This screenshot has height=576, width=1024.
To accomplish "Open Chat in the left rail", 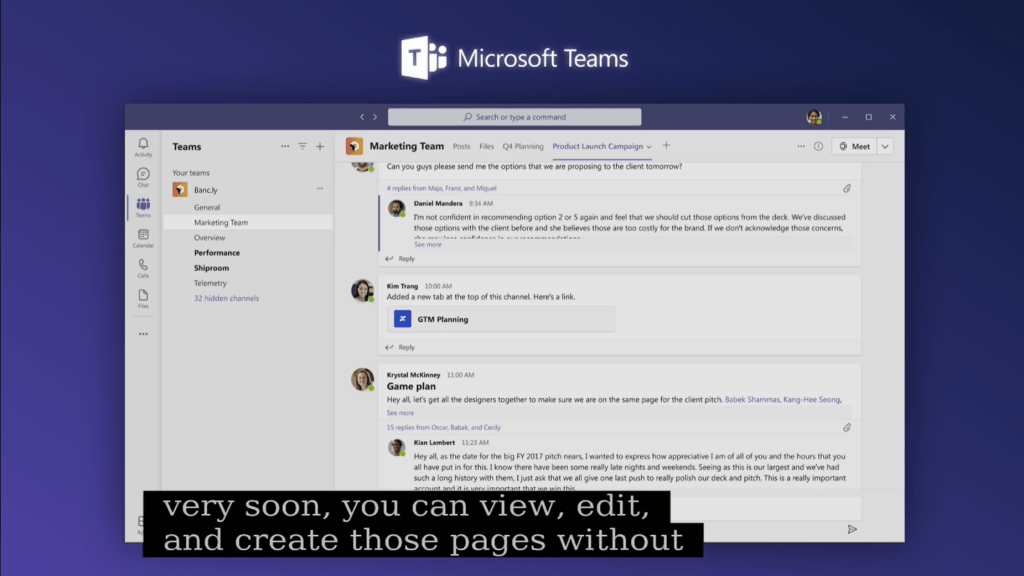I will click(143, 177).
